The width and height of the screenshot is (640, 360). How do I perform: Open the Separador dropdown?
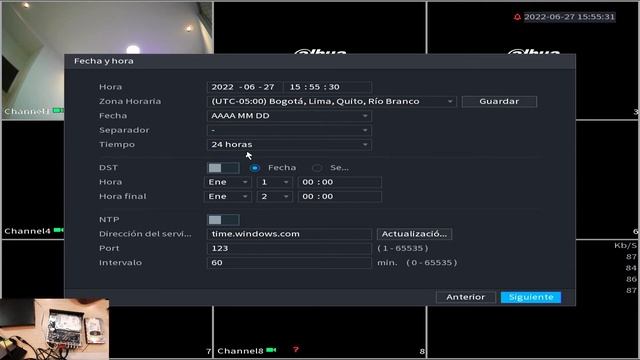pos(289,130)
